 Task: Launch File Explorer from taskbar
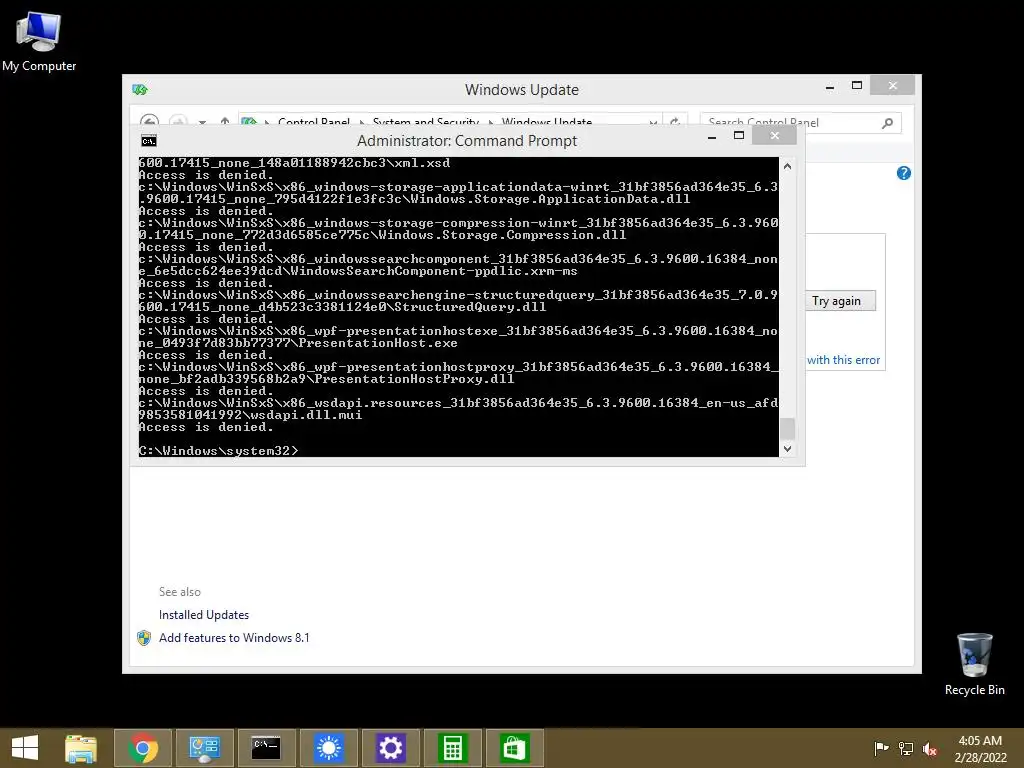point(81,748)
